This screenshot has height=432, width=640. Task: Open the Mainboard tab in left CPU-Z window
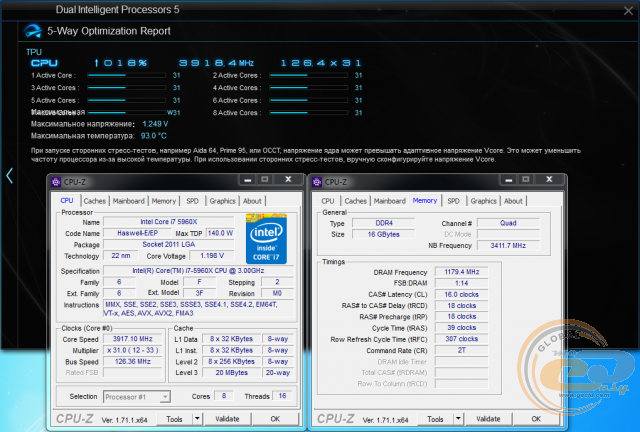(129, 201)
